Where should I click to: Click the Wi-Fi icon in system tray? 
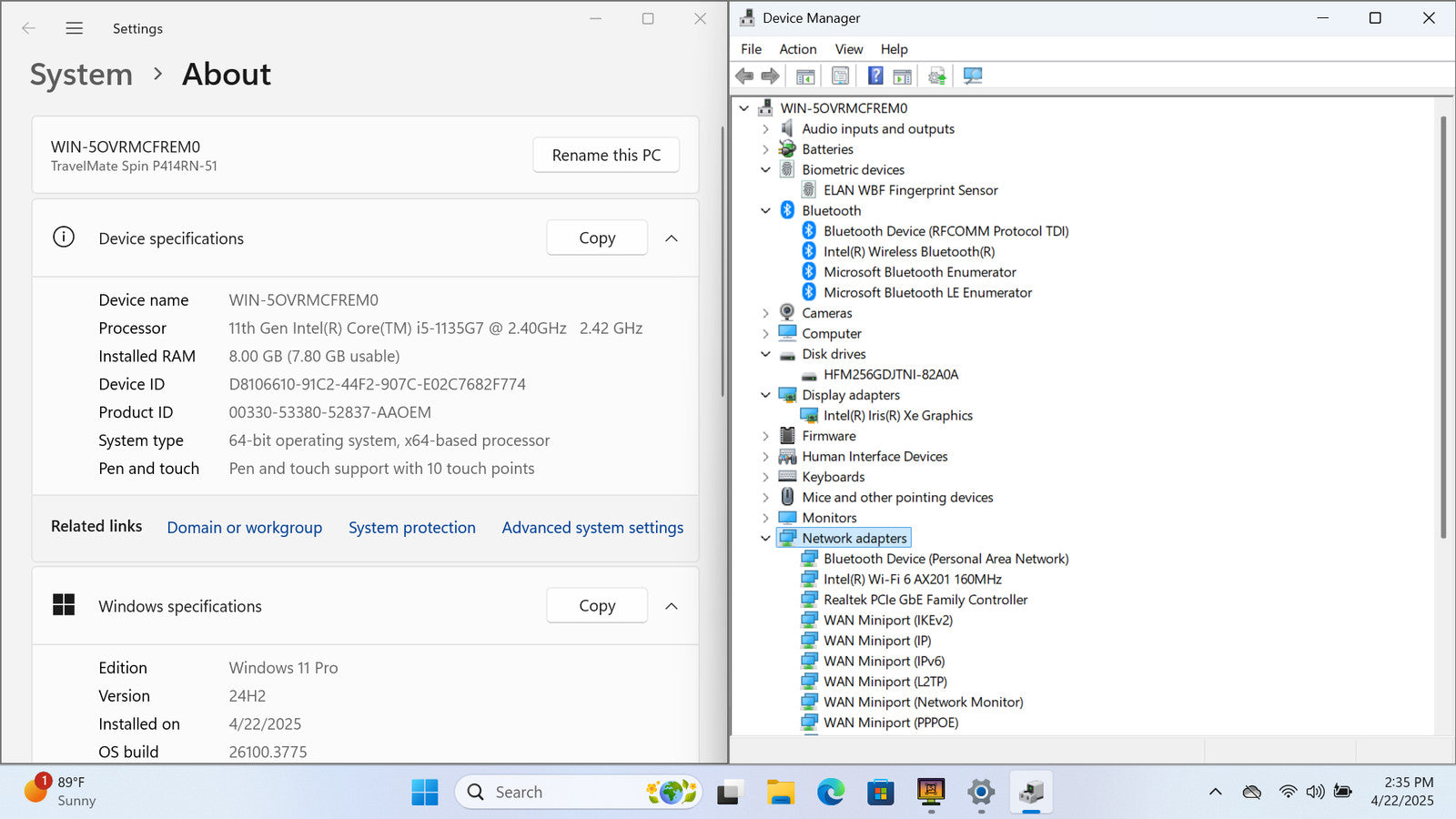(x=1287, y=792)
